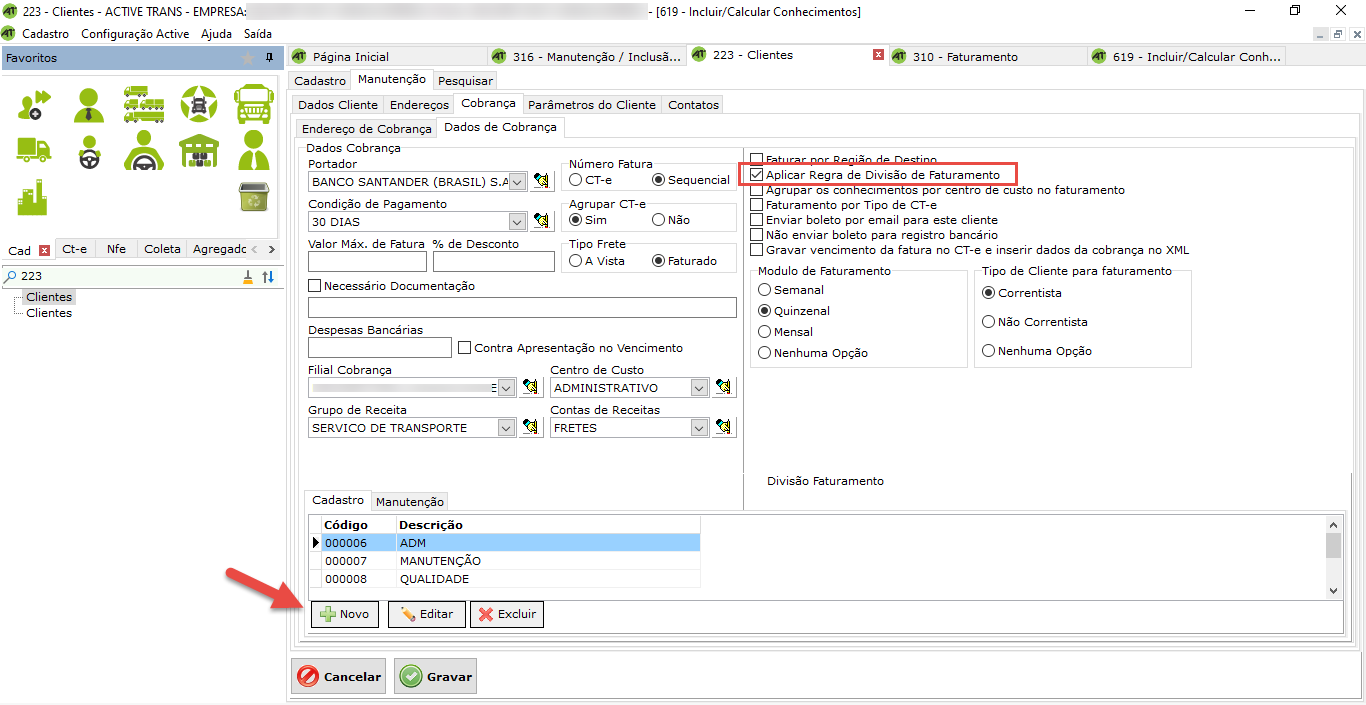
Task: Click the lookup icon beside Portador
Action: pyautogui.click(x=541, y=181)
